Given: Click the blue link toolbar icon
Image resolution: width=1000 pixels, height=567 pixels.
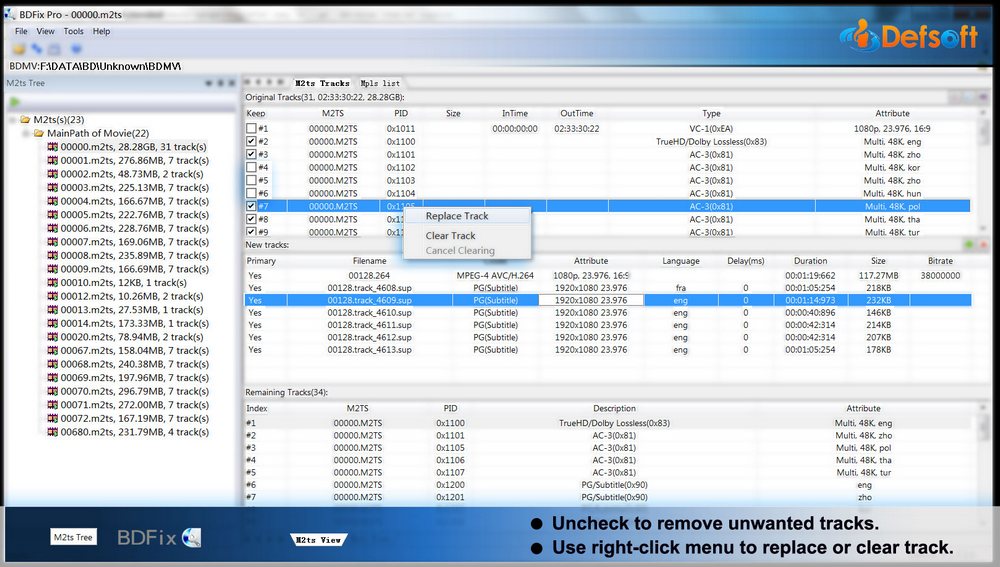Looking at the screenshot, I should [37, 48].
